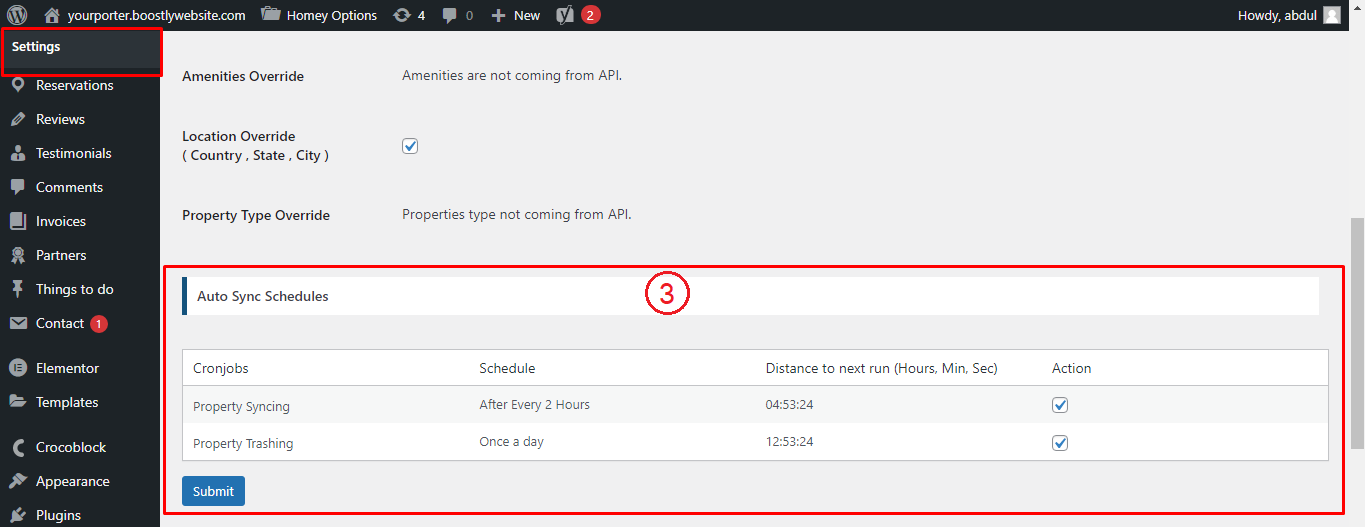This screenshot has height=527, width=1365.
Task: Open the comments bubble icon showing 0
Action: click(x=458, y=15)
